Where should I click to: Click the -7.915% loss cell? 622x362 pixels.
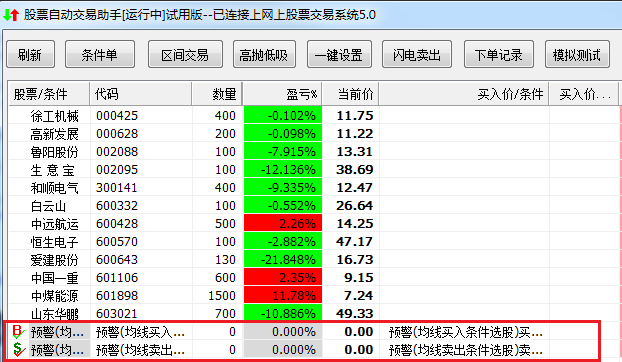click(x=283, y=151)
